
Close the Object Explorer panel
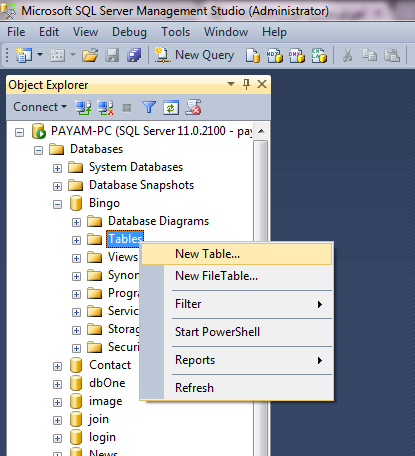pos(262,84)
